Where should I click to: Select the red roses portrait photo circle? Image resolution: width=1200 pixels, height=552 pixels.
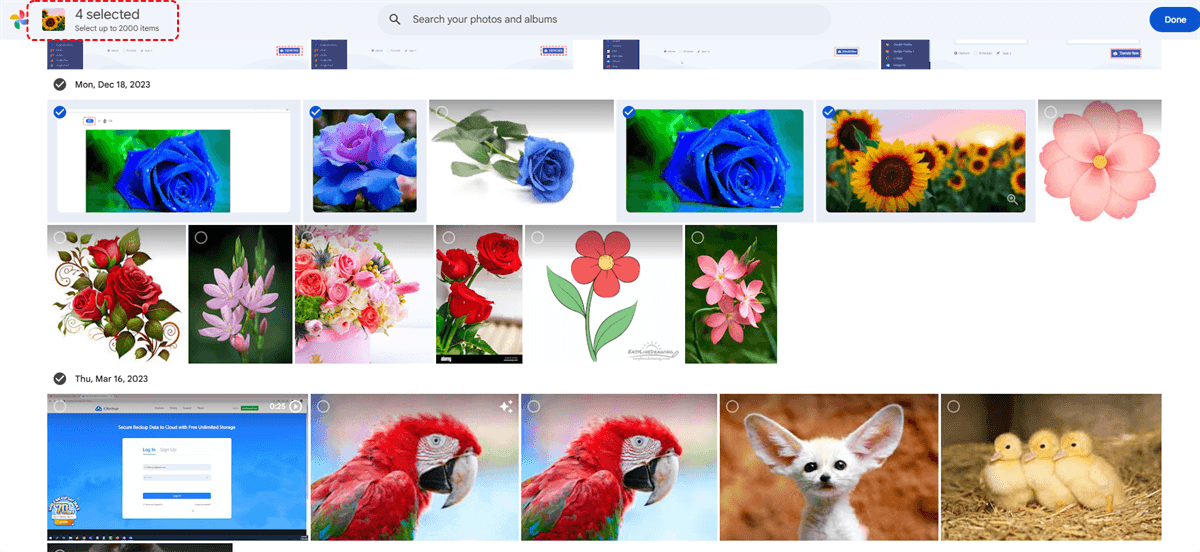click(448, 237)
